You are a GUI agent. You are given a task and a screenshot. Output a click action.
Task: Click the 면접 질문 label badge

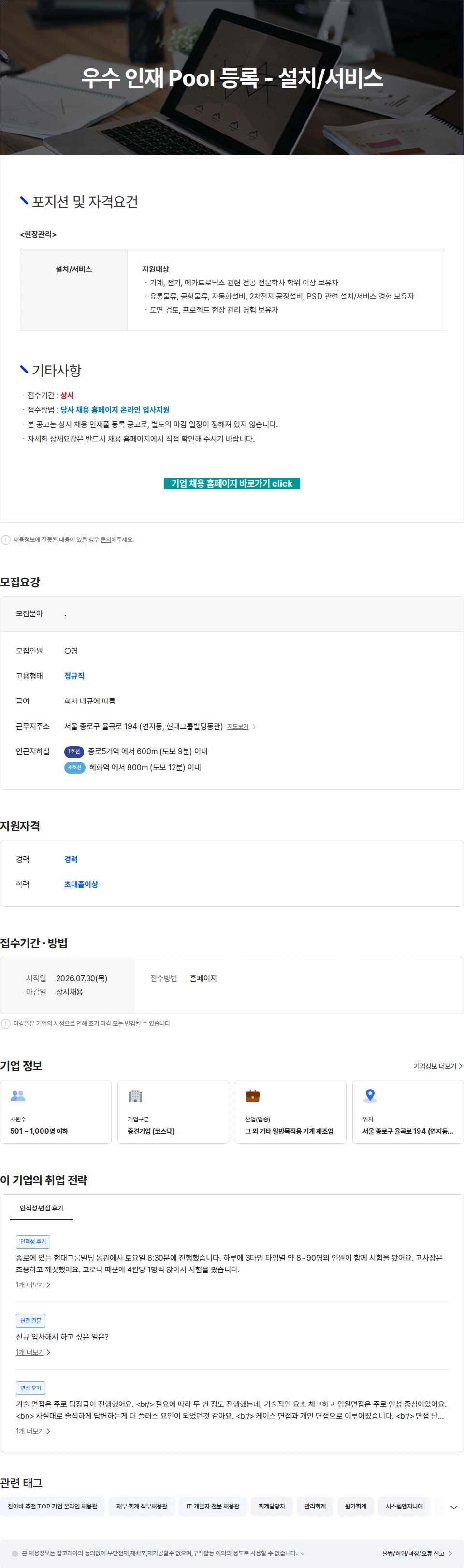pyautogui.click(x=30, y=1321)
